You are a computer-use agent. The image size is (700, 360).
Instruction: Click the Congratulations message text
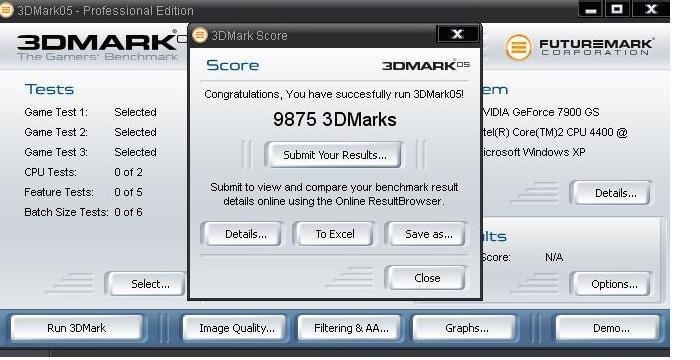[334, 94]
